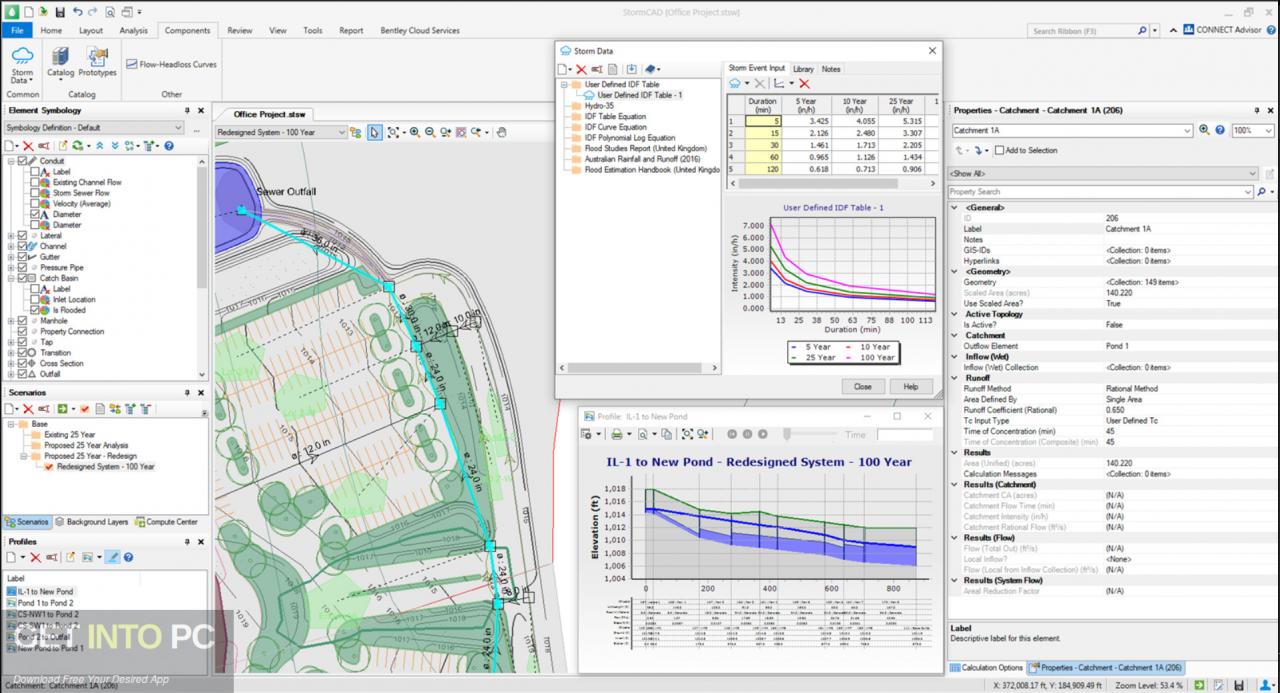
Task: Enable the Existing Channel Flow checkbox
Action: (x=35, y=183)
